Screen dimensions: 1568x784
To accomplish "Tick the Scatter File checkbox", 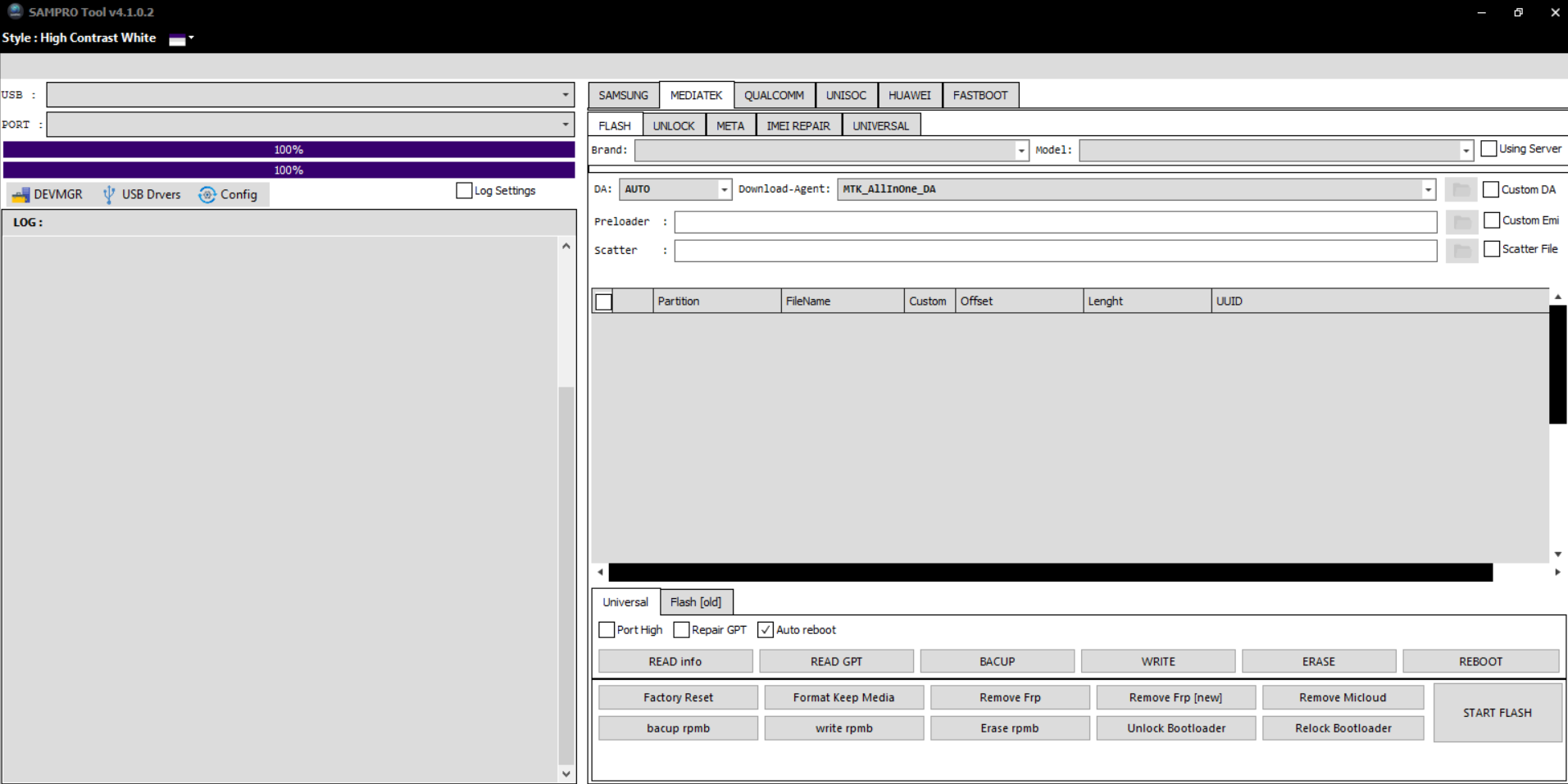I will [1492, 249].
